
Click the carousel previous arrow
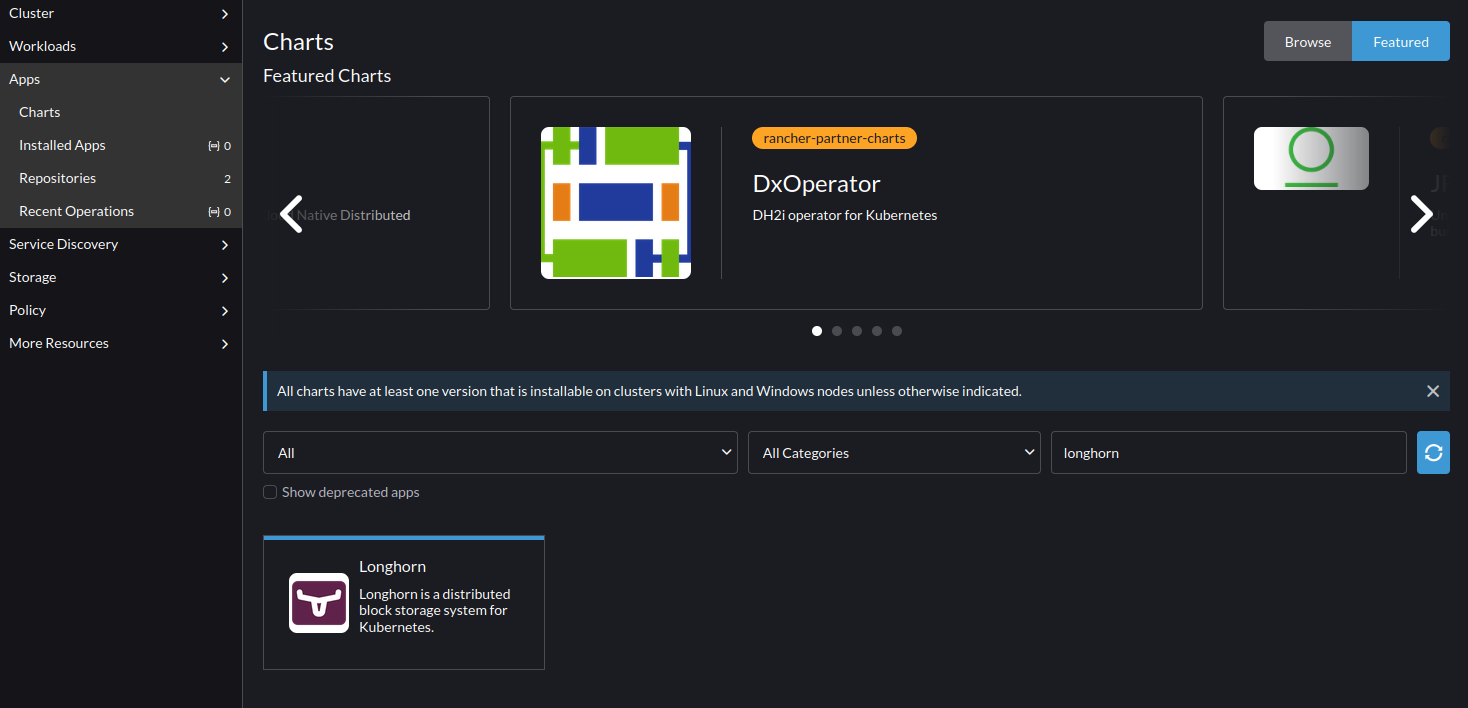point(291,214)
